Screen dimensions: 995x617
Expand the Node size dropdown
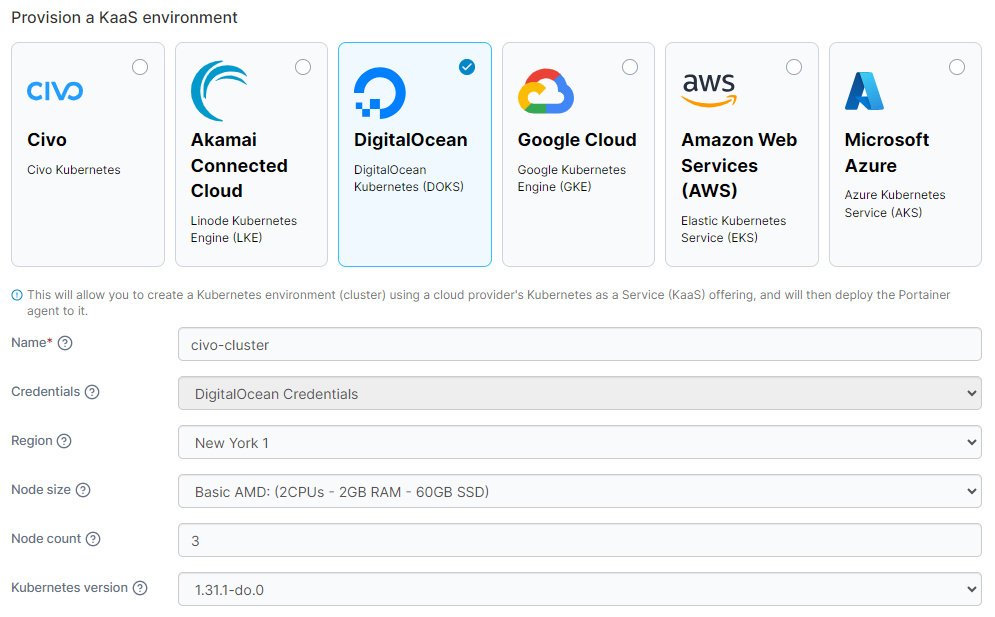point(579,492)
